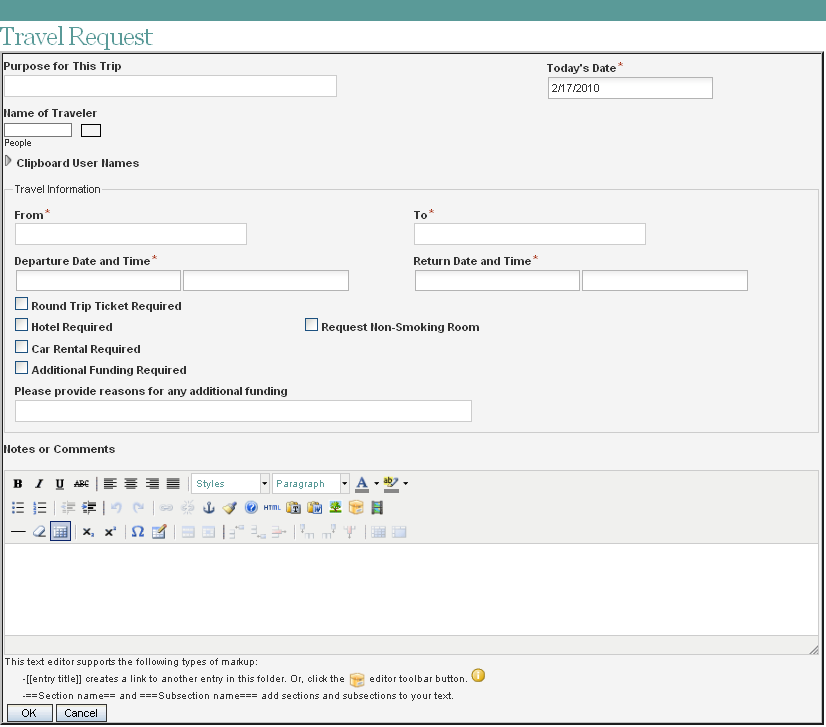Insert media with the filmstrip icon

point(377,508)
